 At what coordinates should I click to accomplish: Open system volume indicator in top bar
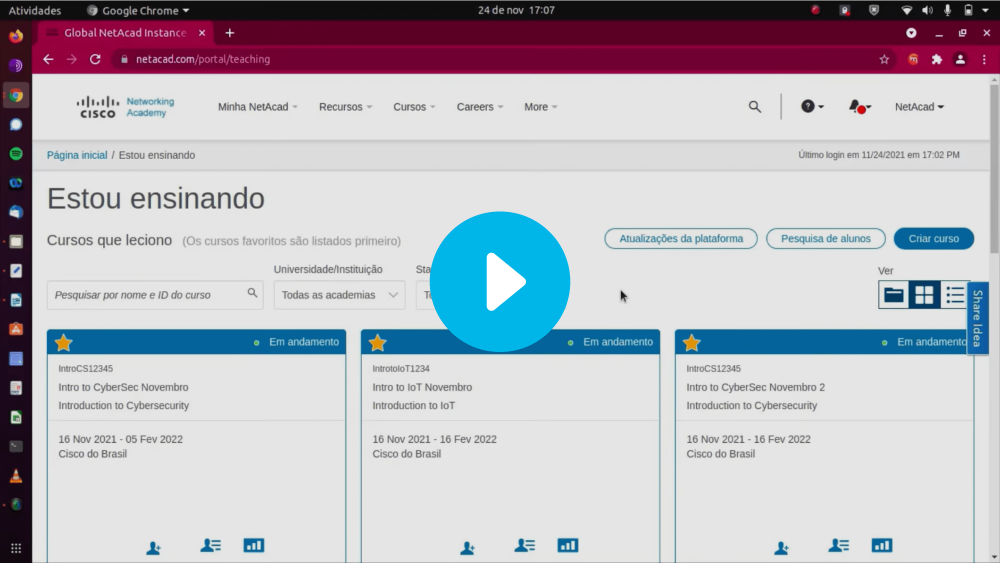coord(927,10)
